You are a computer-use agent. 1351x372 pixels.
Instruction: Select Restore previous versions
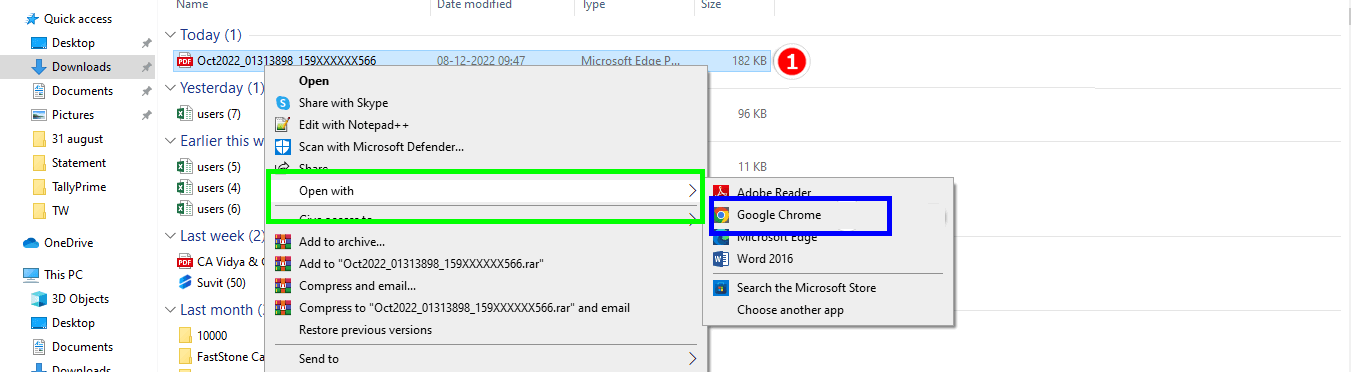pos(365,330)
